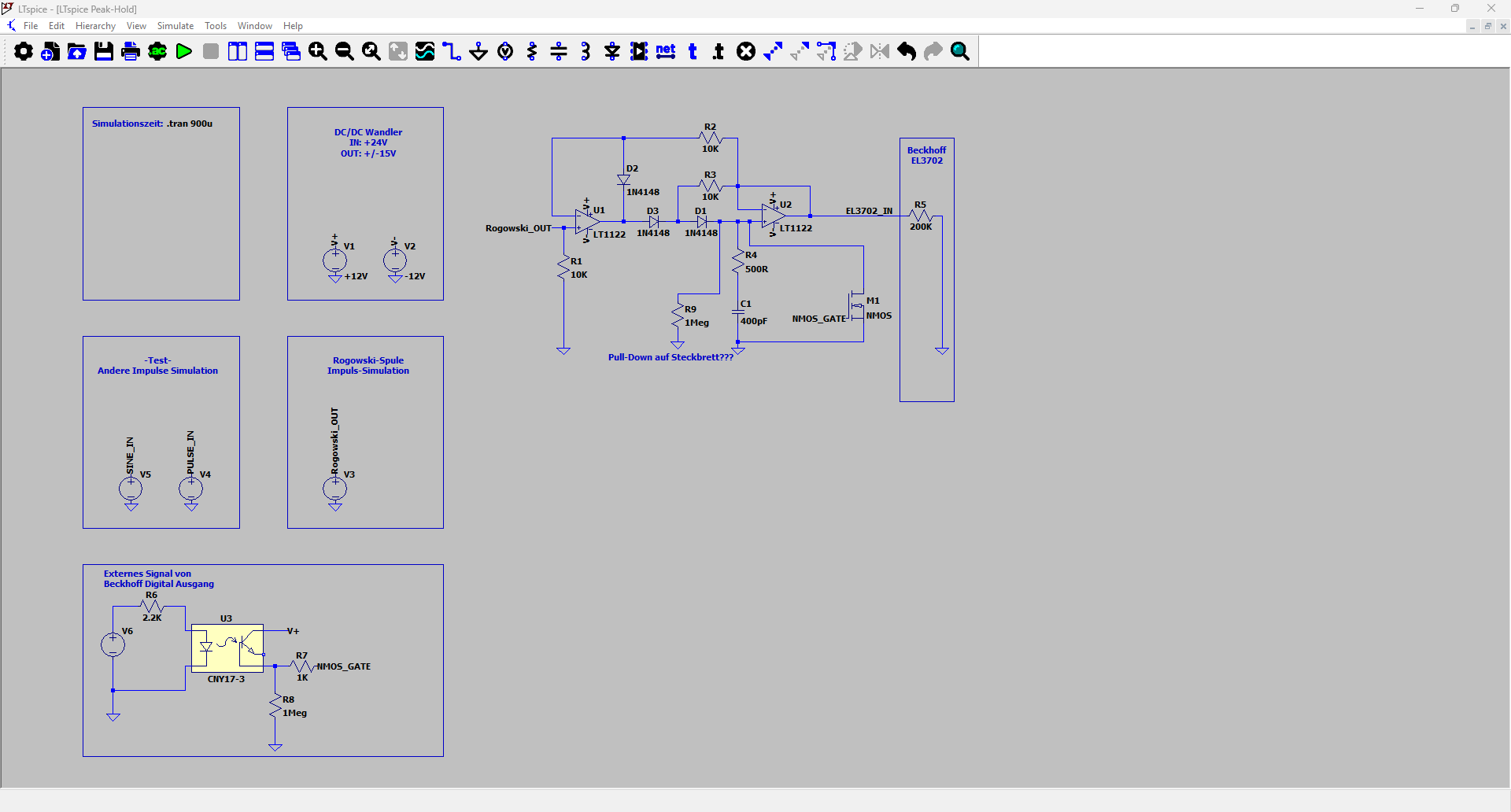This screenshot has height=812, width=1511.
Task: Open the Hierarchy menu
Action: click(x=95, y=26)
